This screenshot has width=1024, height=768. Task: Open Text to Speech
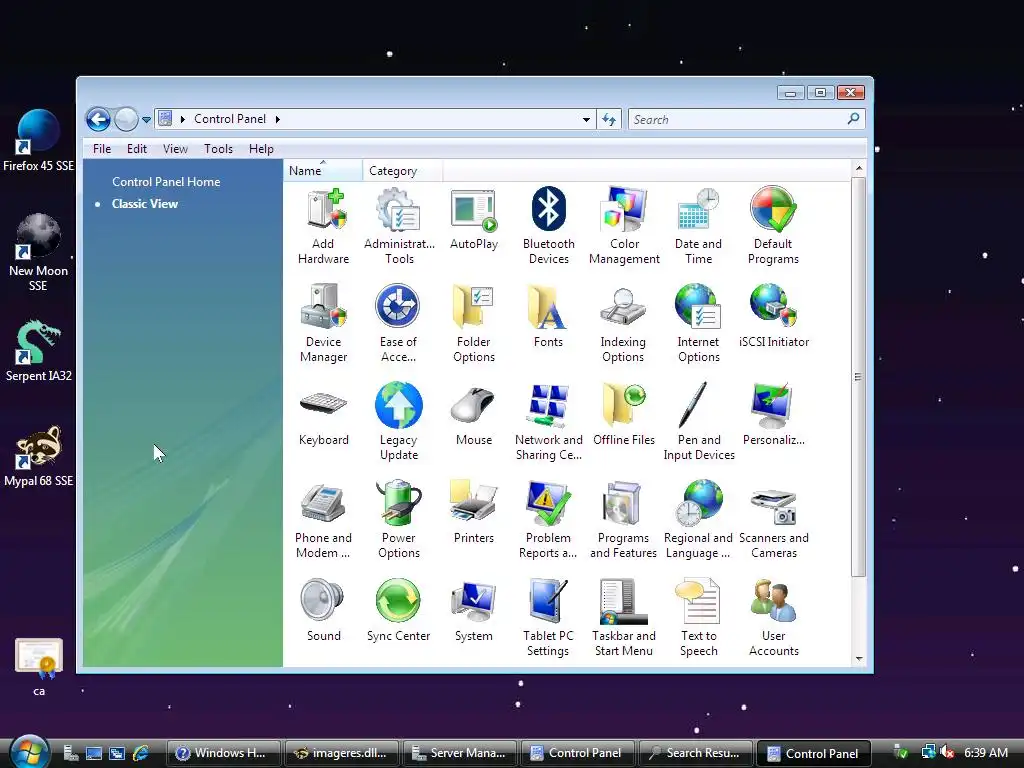699,618
